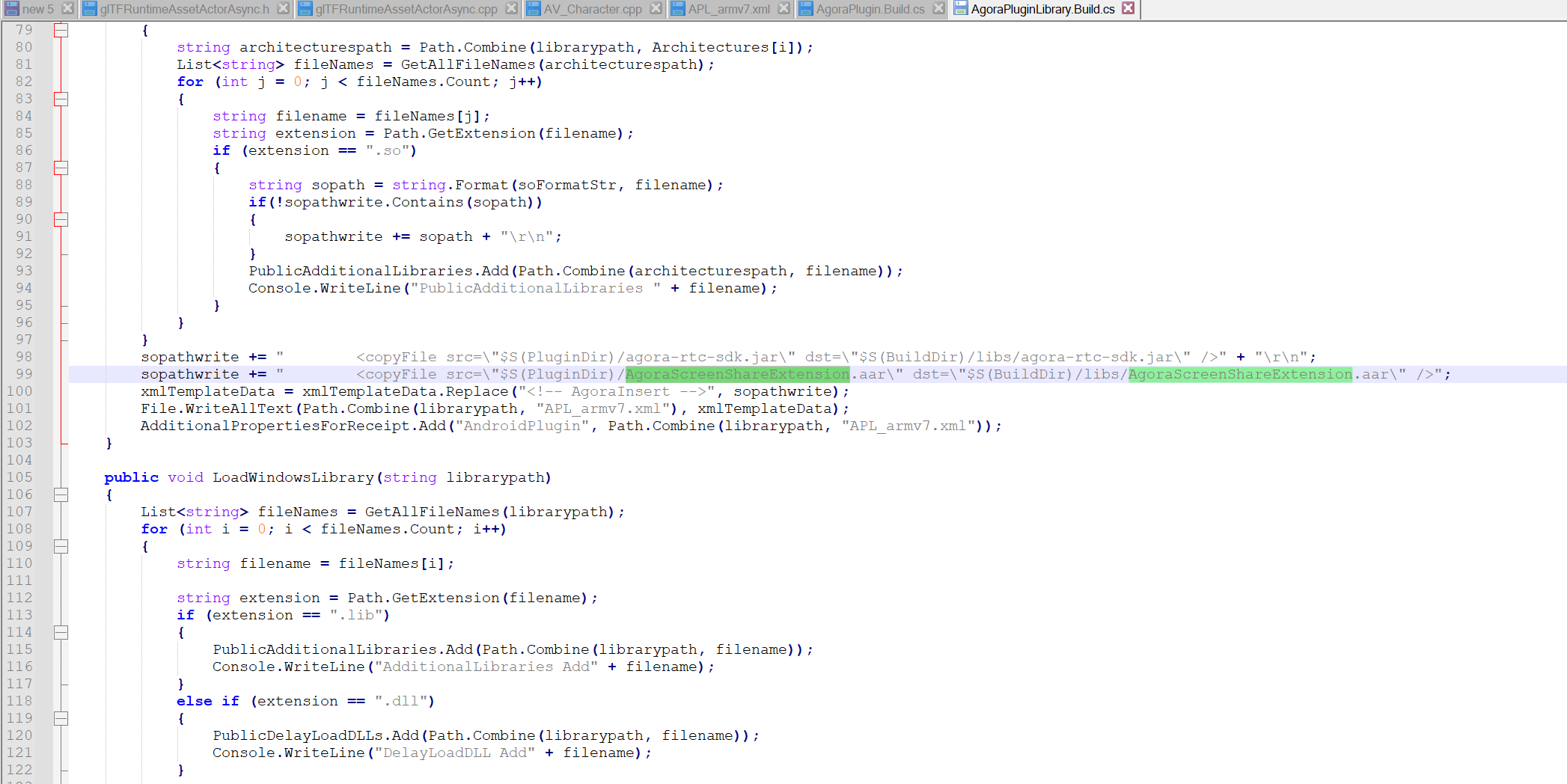Click the file icon on the new 5 tab
The image size is (1567, 784).
(11, 9)
